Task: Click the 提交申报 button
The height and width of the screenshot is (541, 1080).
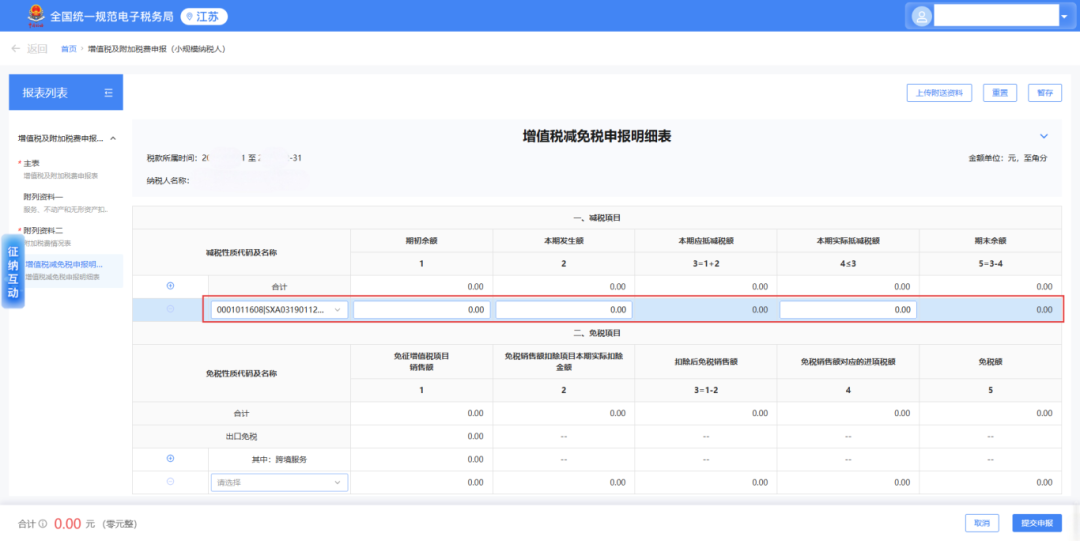Action: coord(1037,523)
